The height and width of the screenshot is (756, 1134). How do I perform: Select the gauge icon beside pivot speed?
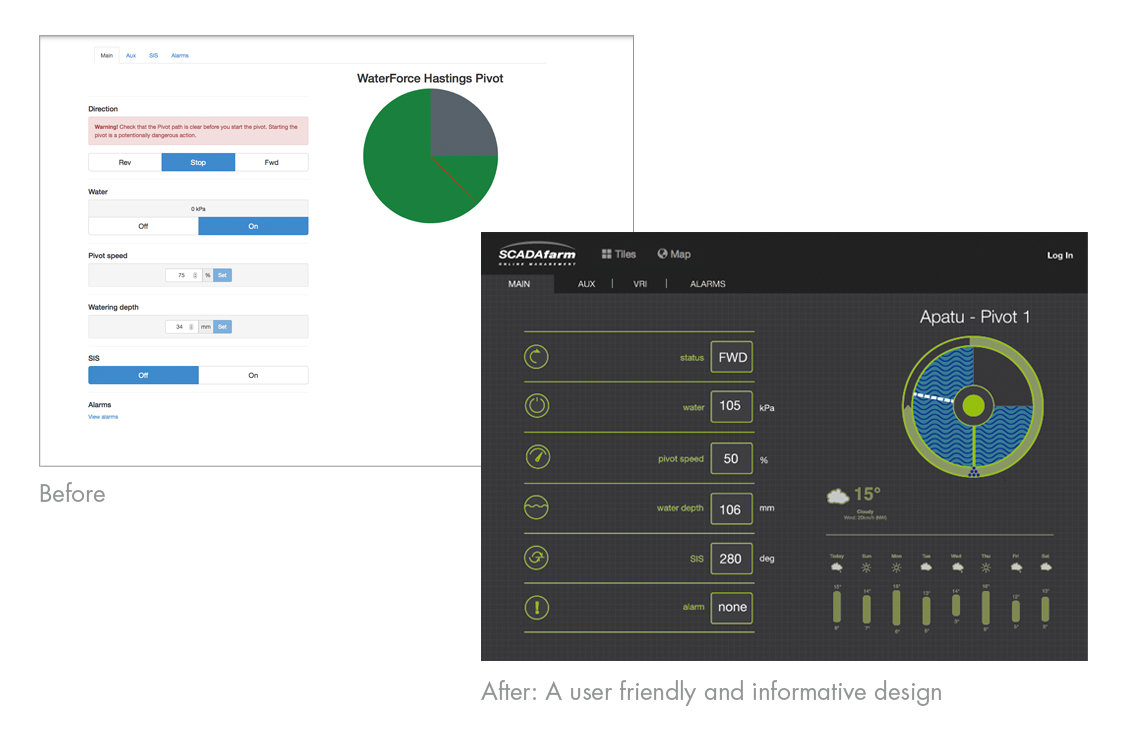click(536, 457)
